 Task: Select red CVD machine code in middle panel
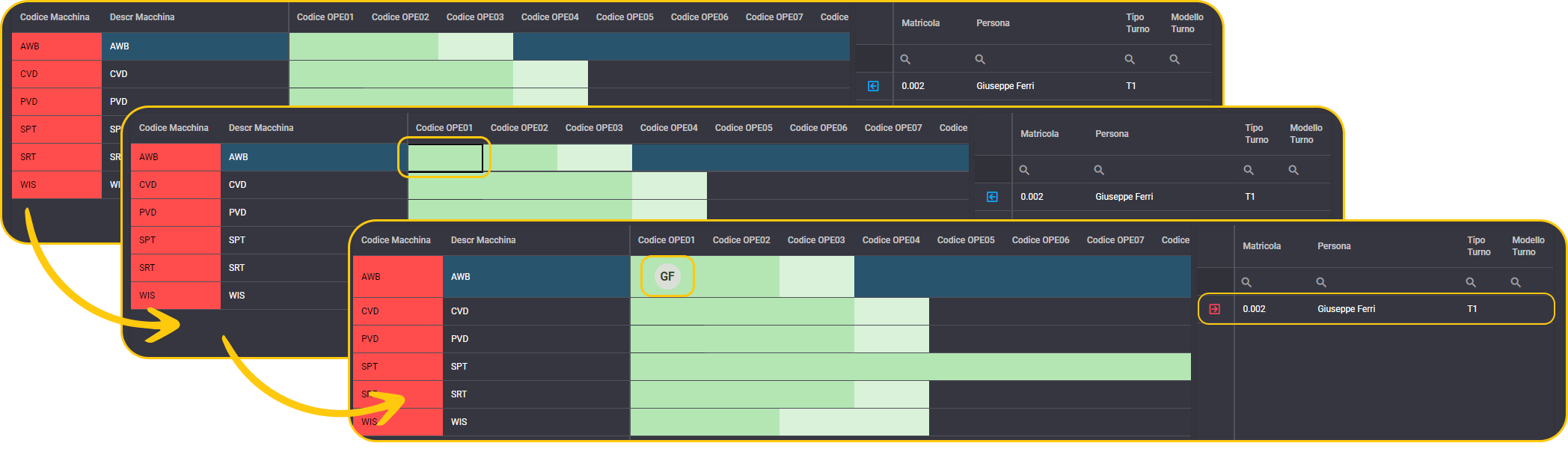click(176, 185)
